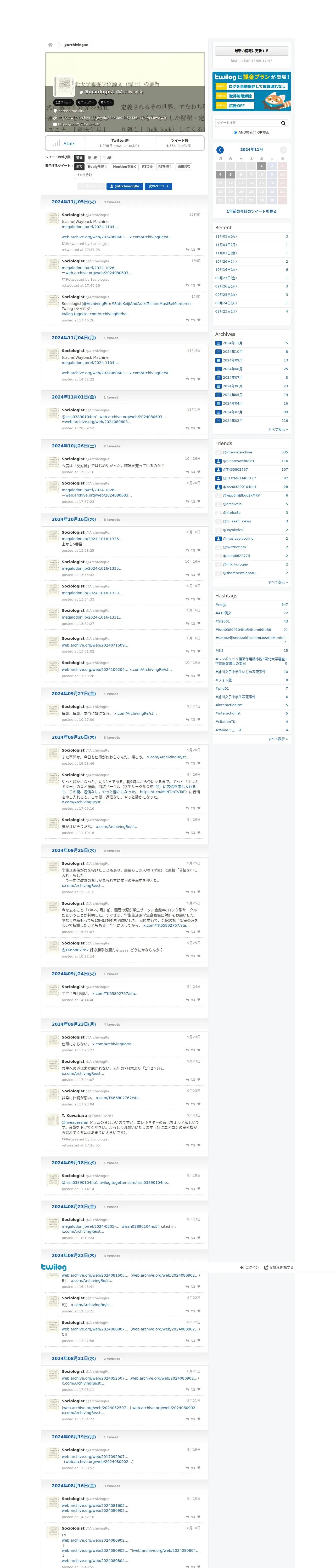Open the Stats bar chart link

pos(64,144)
